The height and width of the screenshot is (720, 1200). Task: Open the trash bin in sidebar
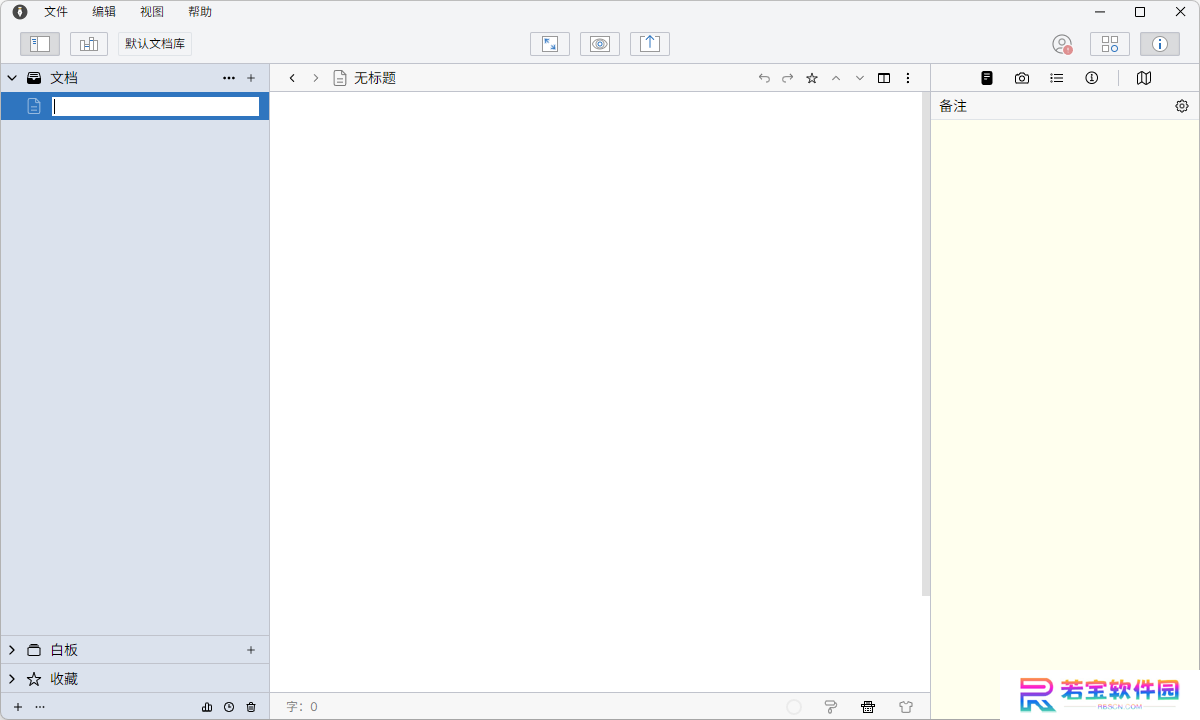pos(251,707)
